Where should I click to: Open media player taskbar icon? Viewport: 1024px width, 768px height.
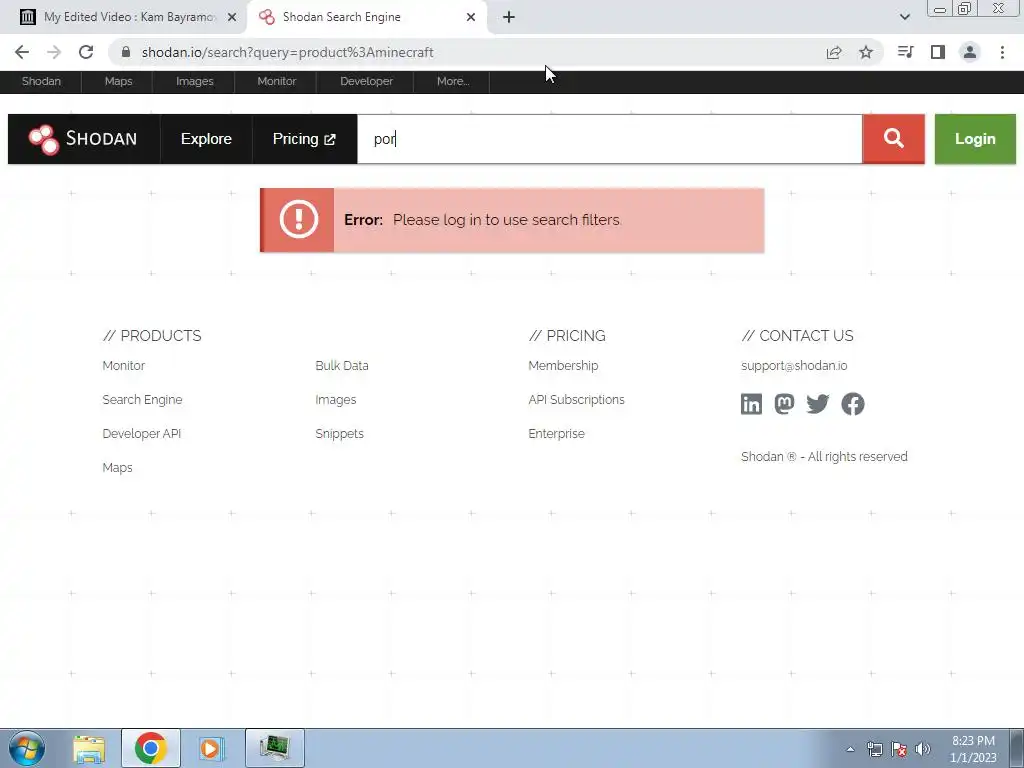point(212,748)
